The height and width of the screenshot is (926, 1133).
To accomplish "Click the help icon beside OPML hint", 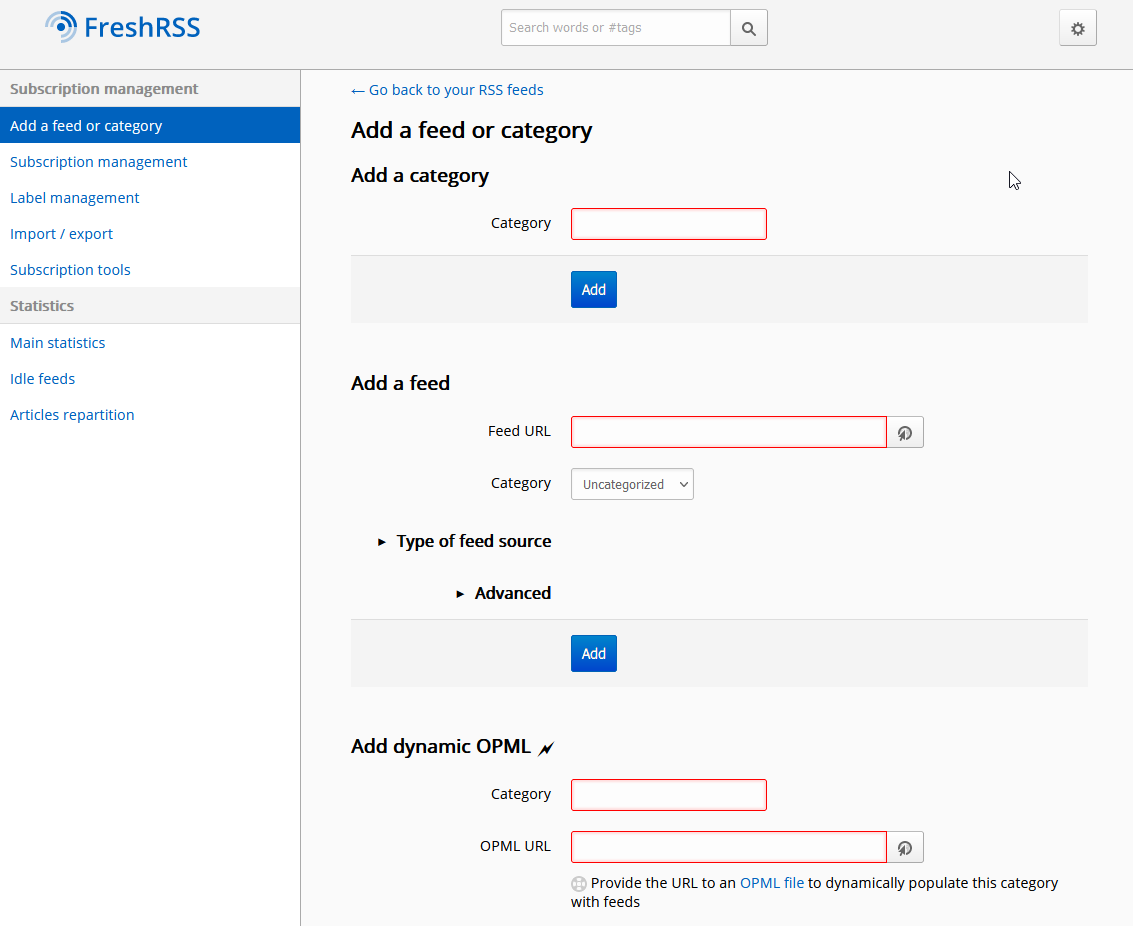I will (x=579, y=883).
